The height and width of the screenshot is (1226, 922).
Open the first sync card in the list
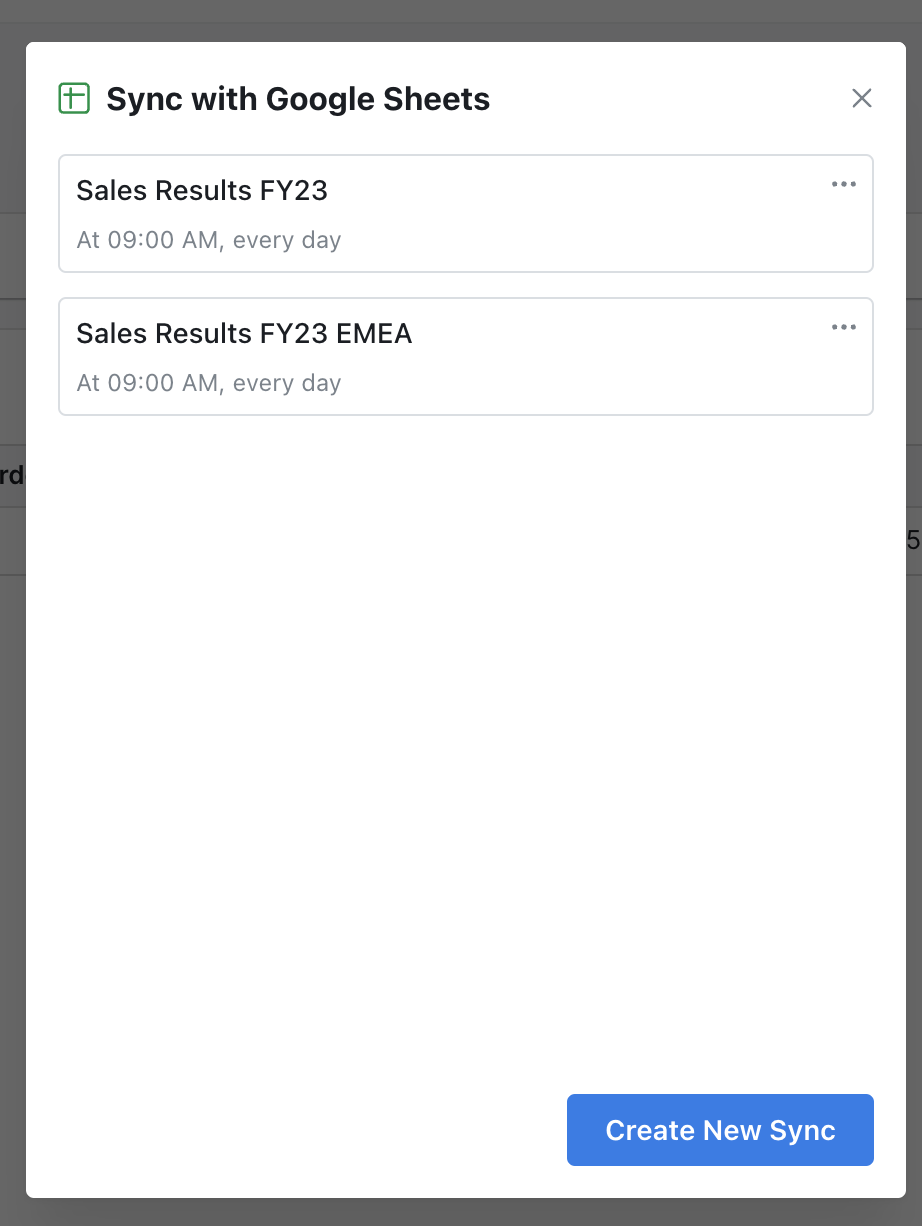(466, 213)
